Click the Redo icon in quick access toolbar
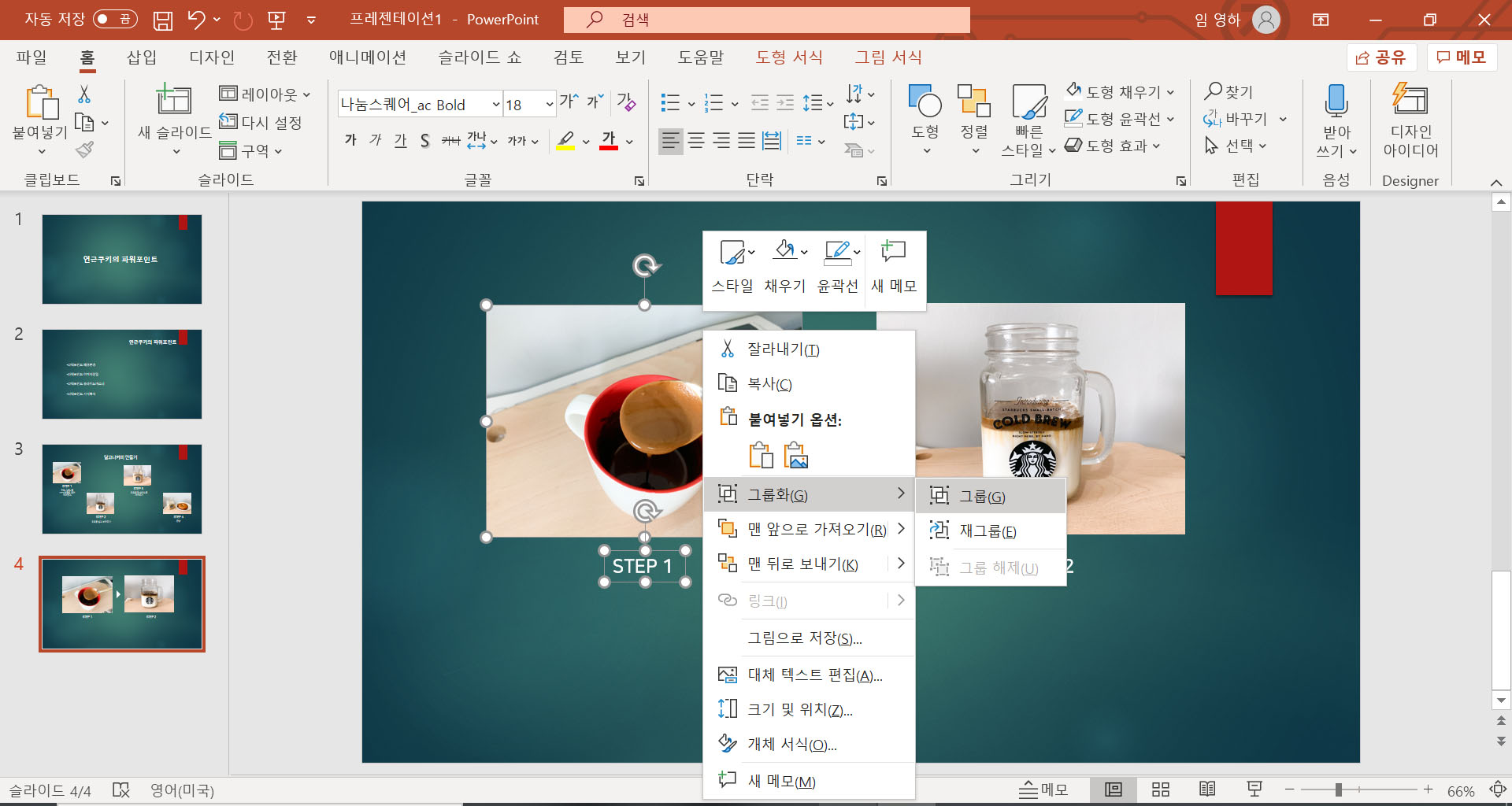The height and width of the screenshot is (806, 1512). point(243,20)
